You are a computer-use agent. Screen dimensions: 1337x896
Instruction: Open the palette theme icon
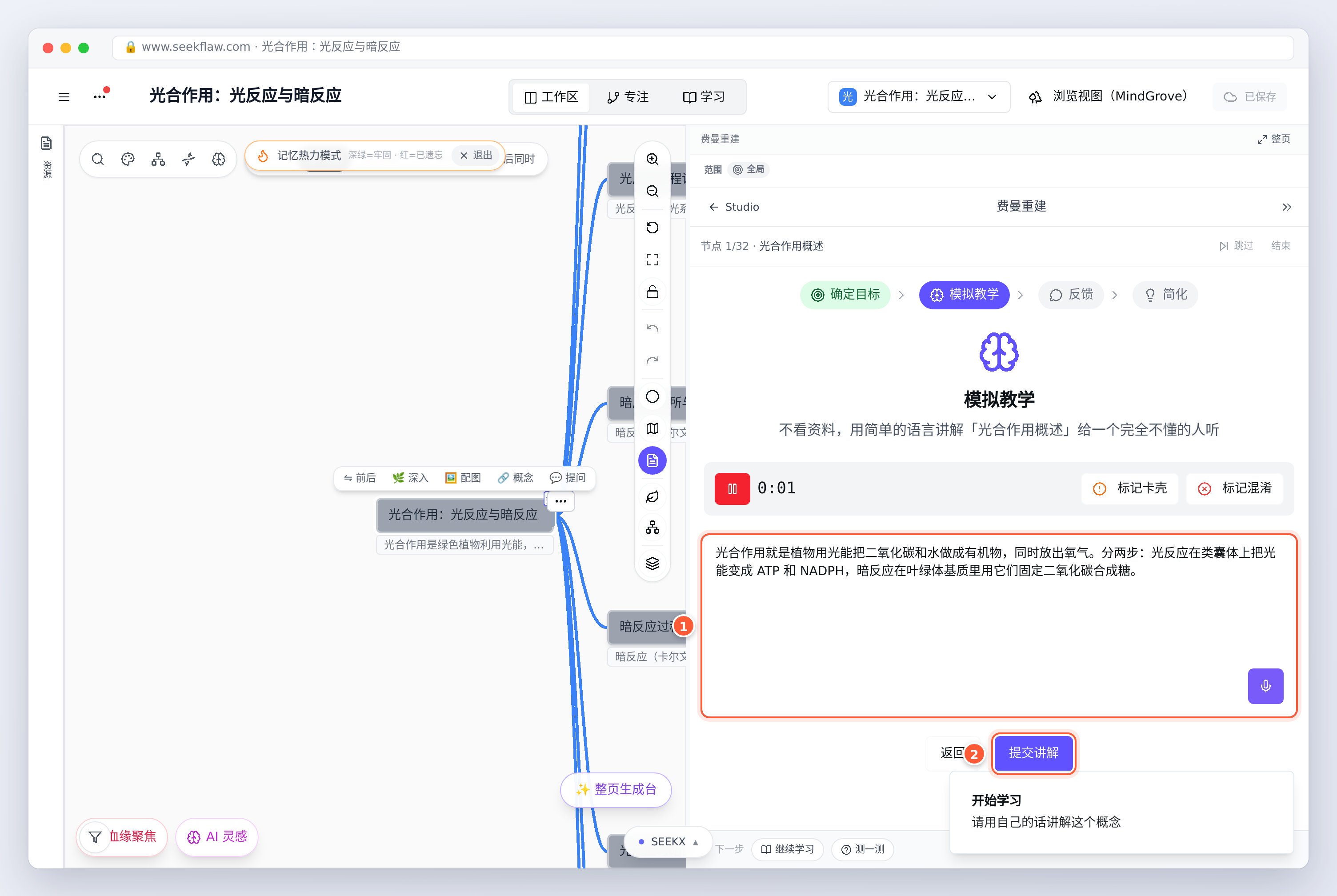(128, 159)
